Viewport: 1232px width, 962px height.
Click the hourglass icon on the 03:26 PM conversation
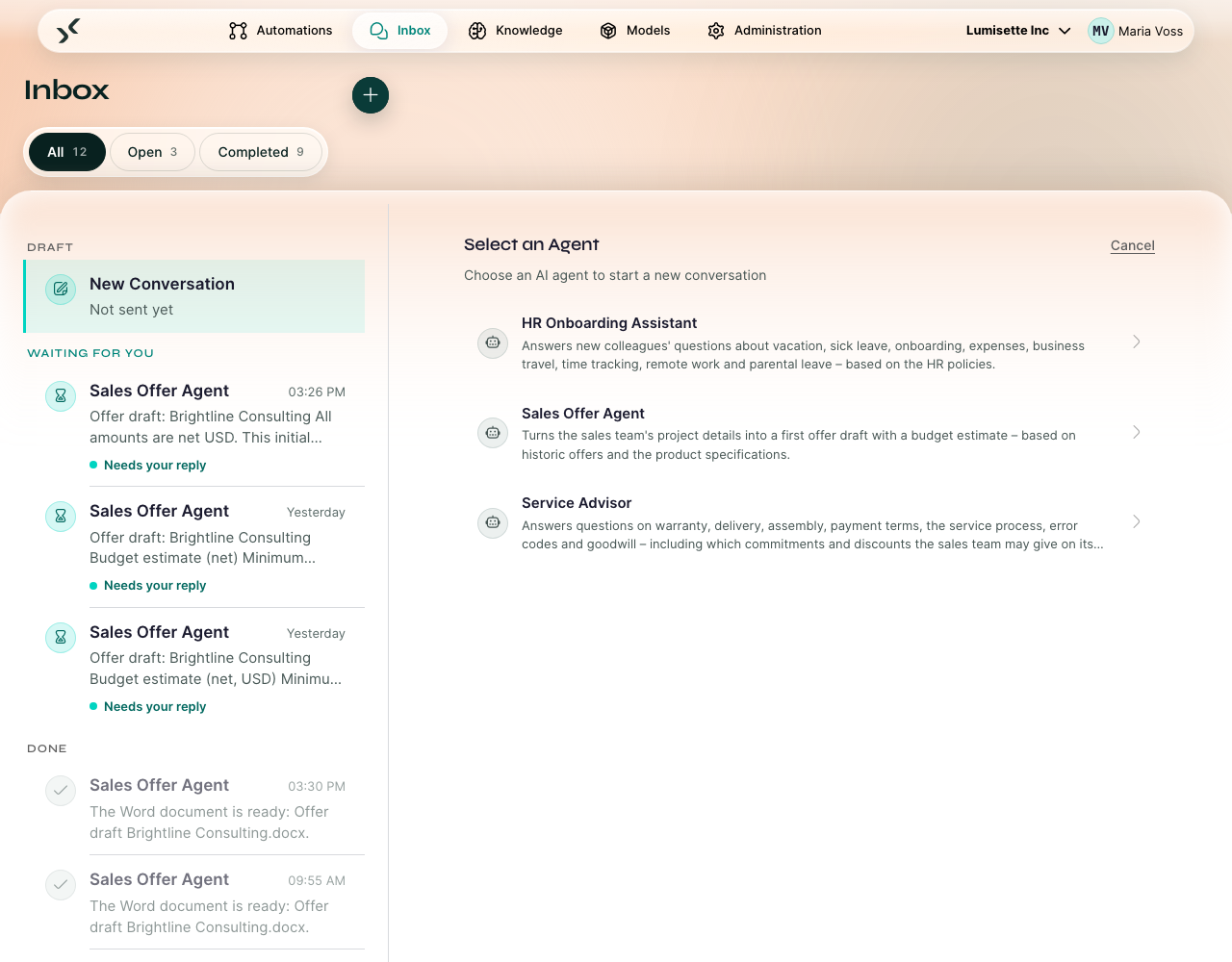(x=61, y=395)
